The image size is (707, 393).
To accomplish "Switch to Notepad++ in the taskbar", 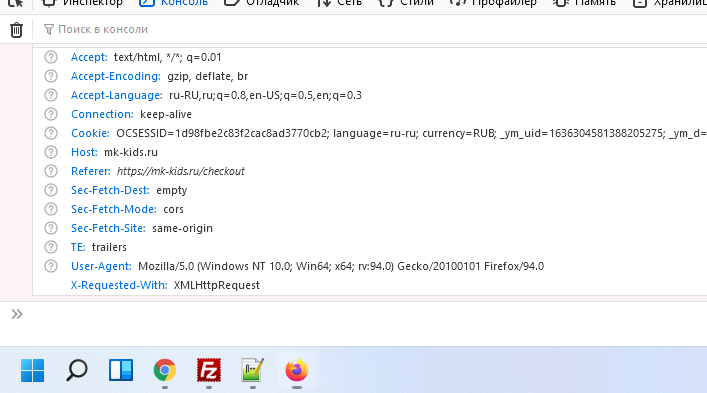I will (x=252, y=370).
